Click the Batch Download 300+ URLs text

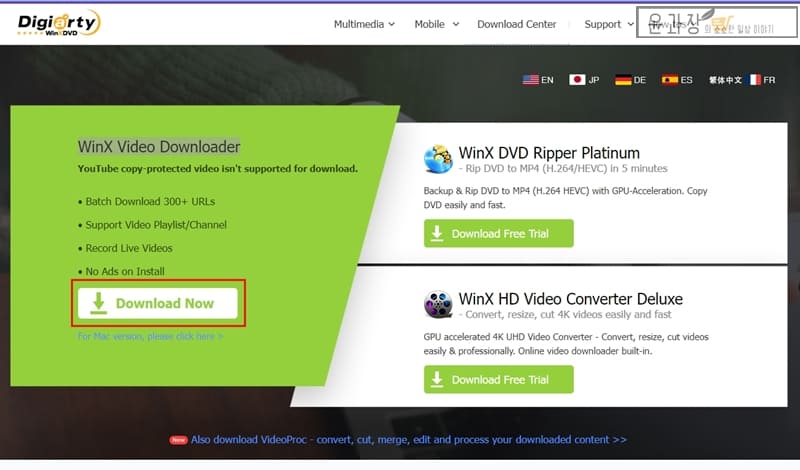coord(150,202)
